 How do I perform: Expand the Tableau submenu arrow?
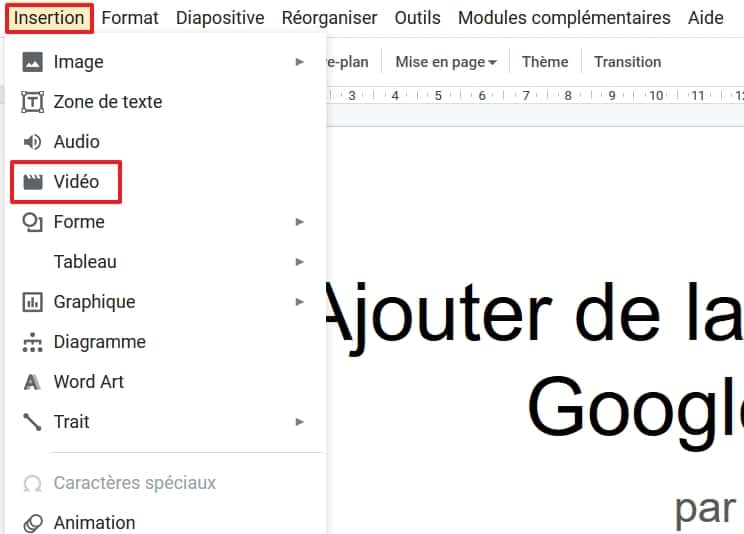tap(299, 262)
